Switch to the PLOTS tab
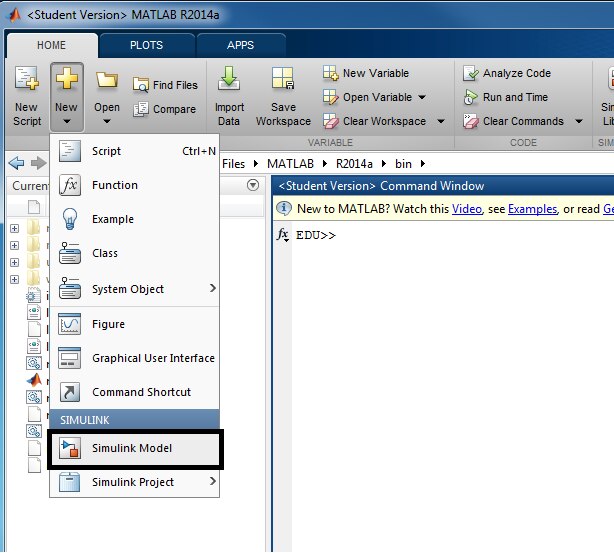The width and height of the screenshot is (614, 553). tap(146, 45)
